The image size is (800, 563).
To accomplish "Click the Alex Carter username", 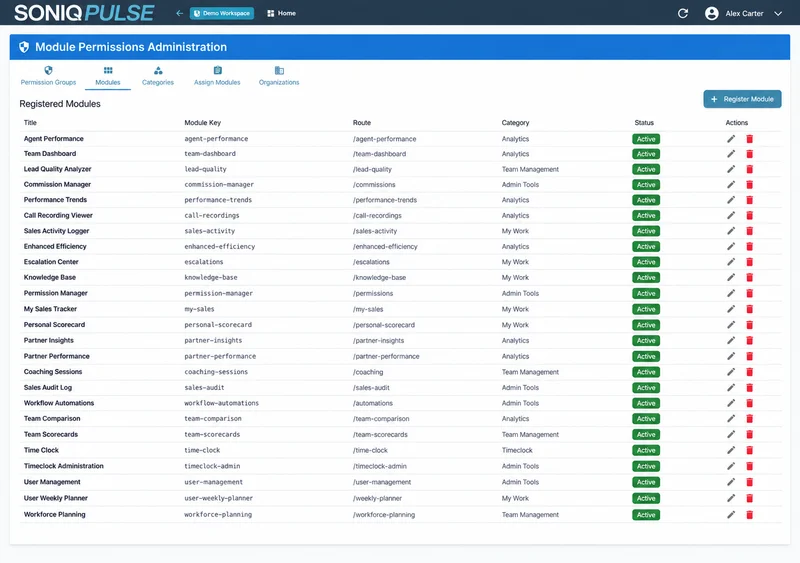I will [x=744, y=13].
